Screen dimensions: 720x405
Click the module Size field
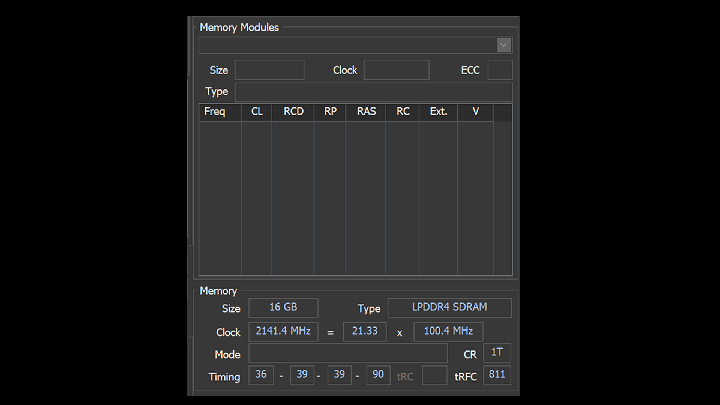tap(270, 70)
